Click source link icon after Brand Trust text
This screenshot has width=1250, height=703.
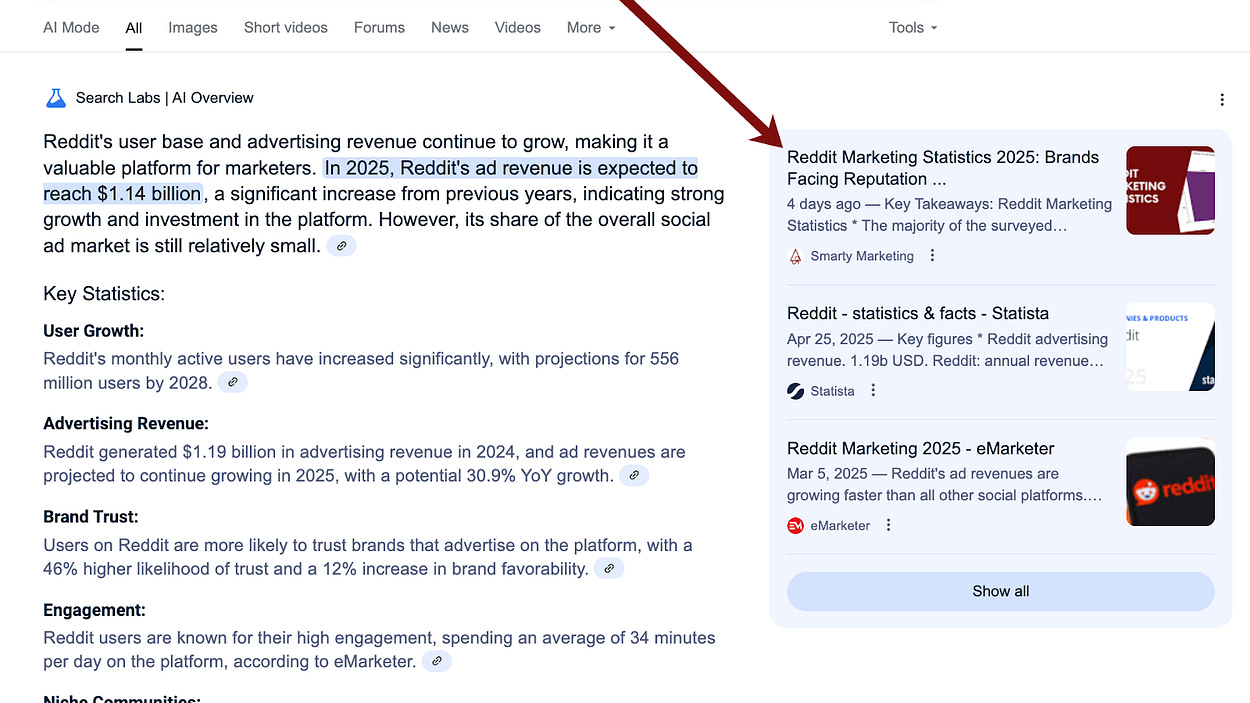[x=609, y=569]
